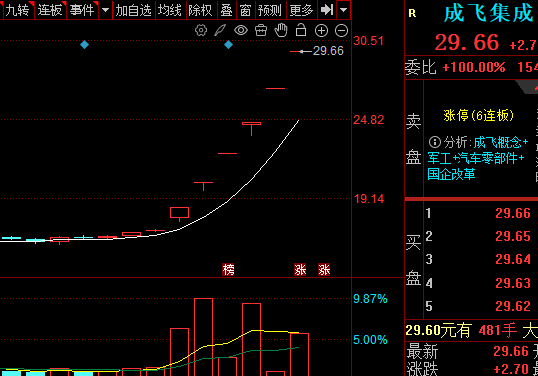The width and height of the screenshot is (538, 376).
Task: Open the toolbox briefcase icon
Action: coord(261,31)
